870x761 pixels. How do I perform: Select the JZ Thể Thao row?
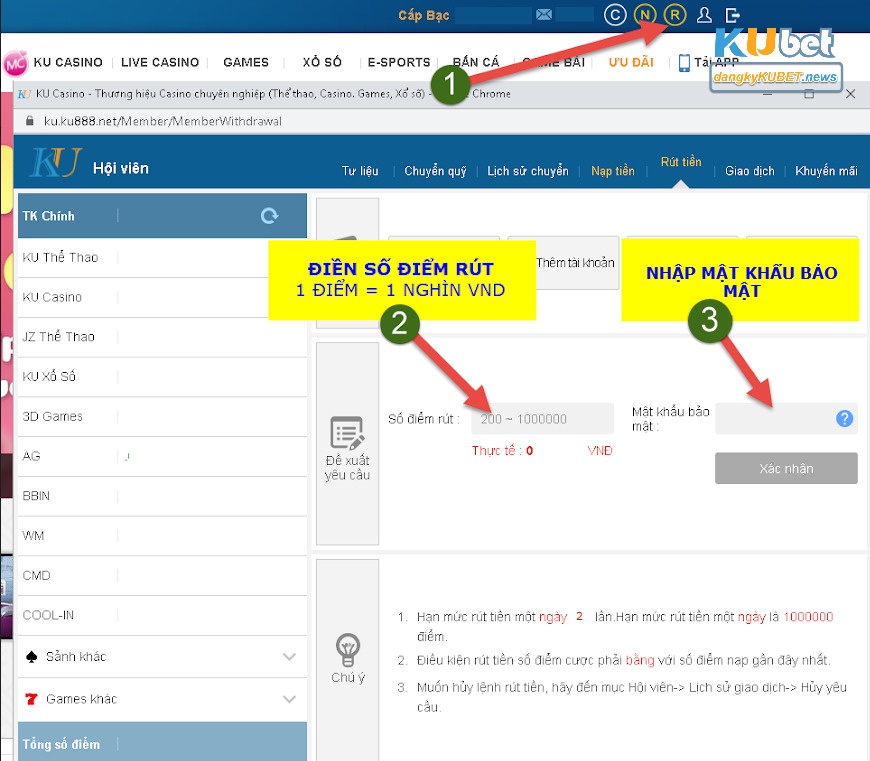tap(162, 337)
